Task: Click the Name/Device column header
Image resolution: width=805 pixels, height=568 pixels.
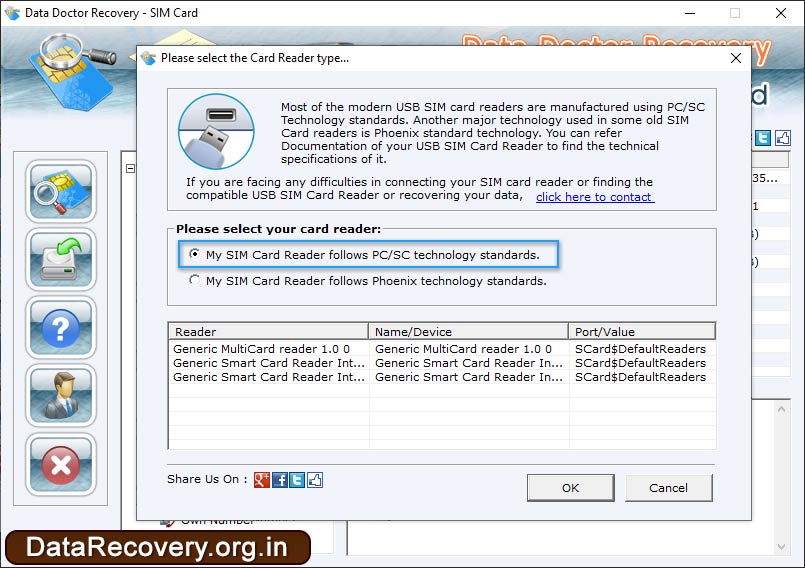Action: 468,331
